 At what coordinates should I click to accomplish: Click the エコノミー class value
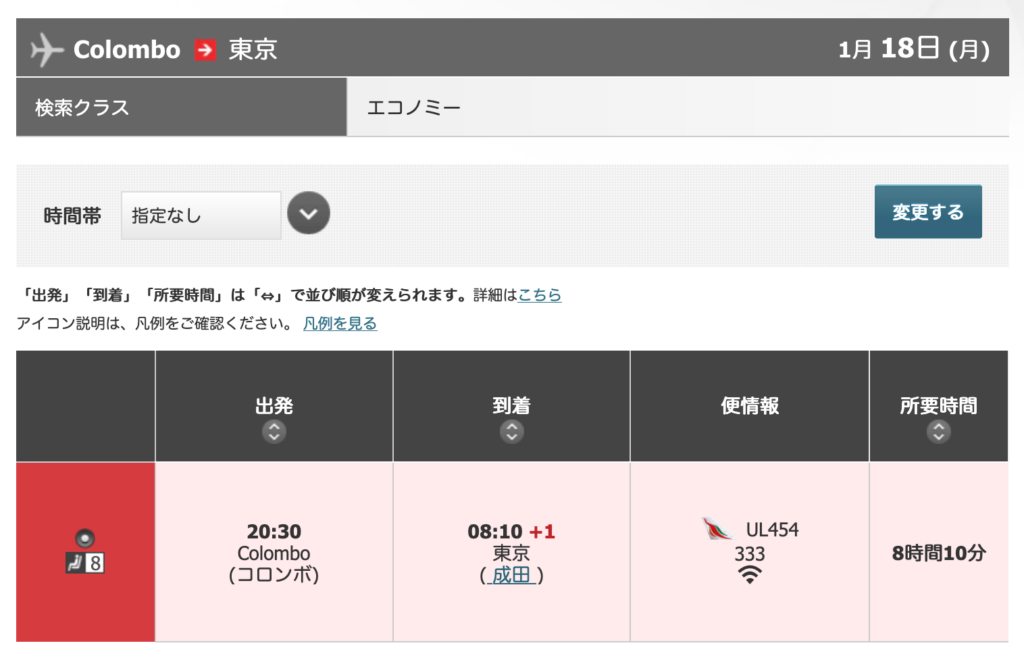pos(413,108)
